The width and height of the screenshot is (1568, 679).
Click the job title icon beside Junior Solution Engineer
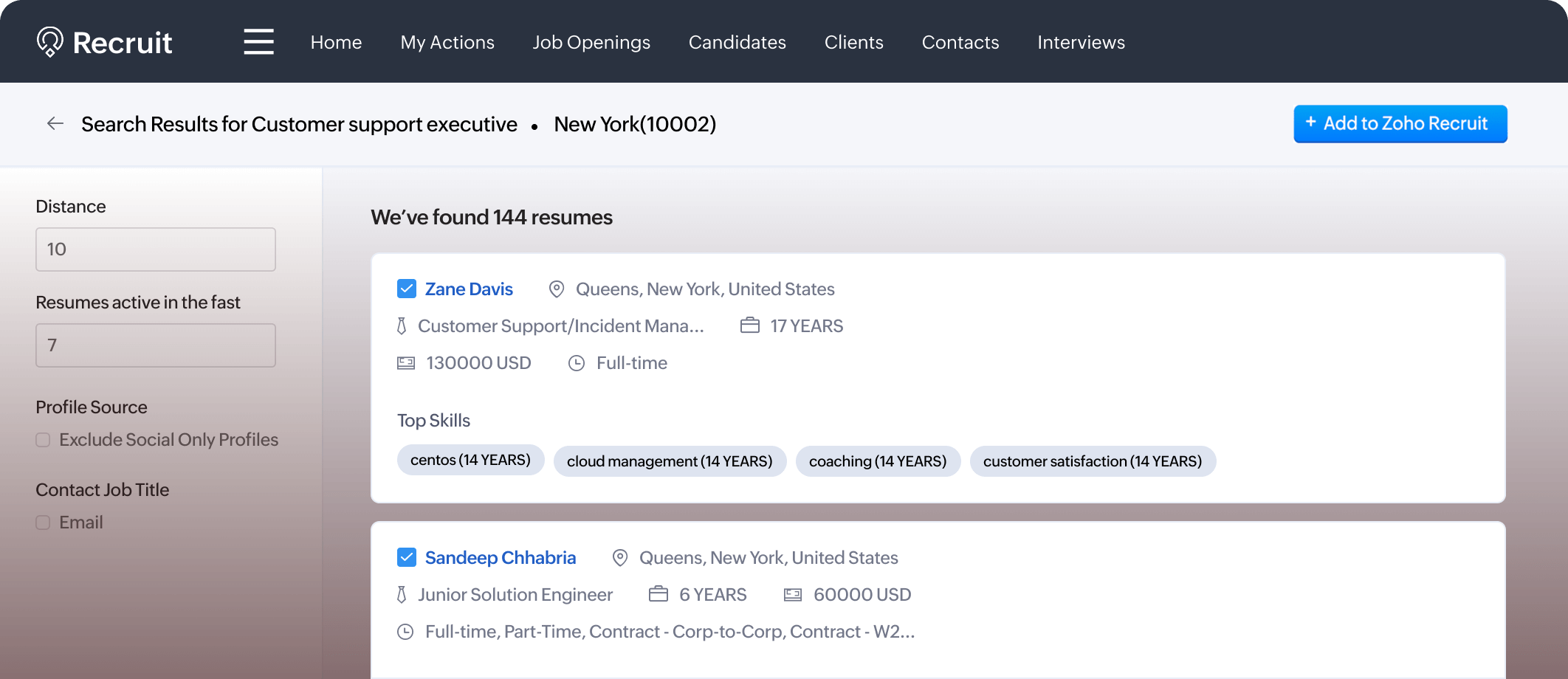coord(402,594)
